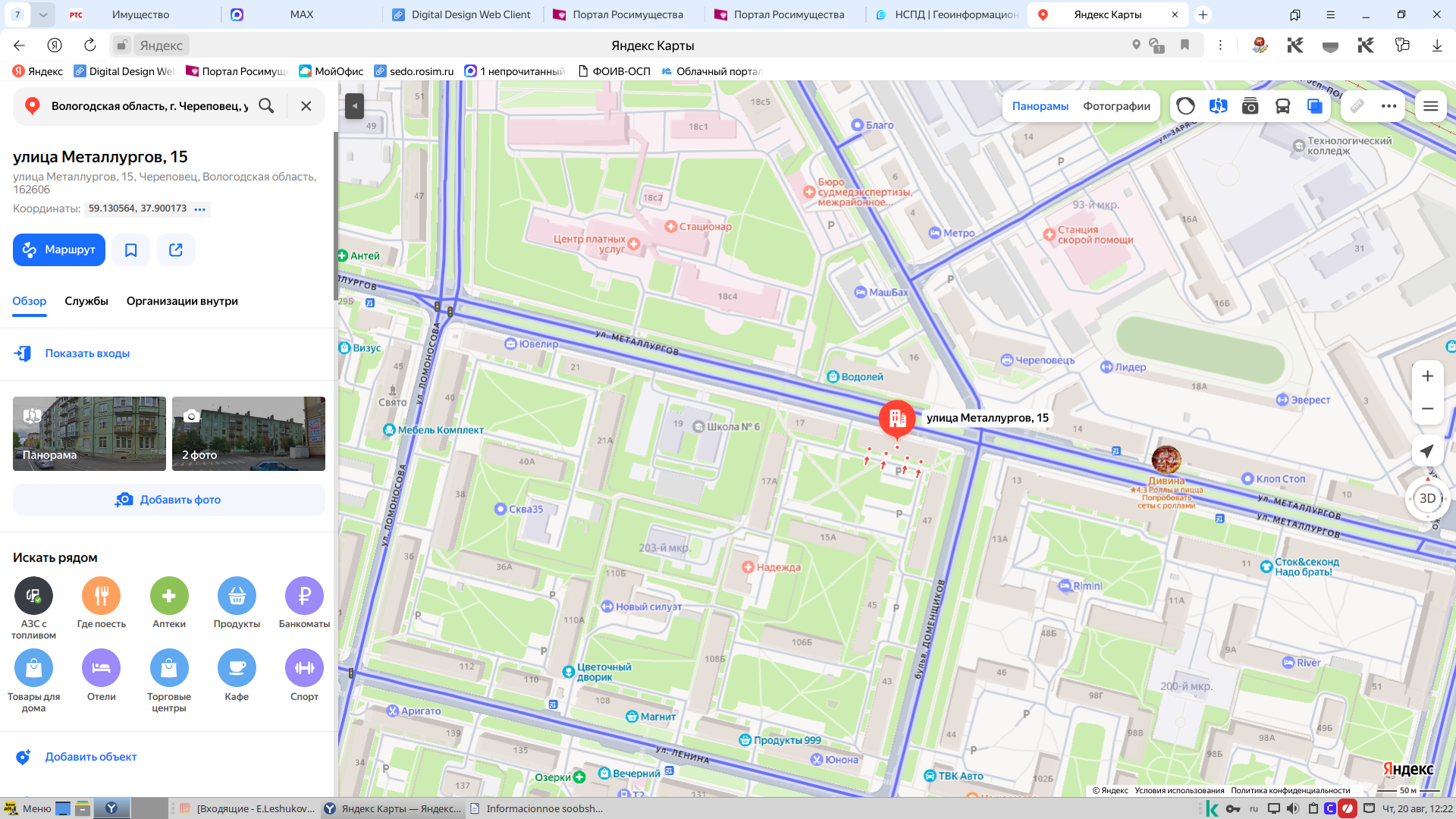Save the place to bookmarks
1456x819 pixels.
pos(131,249)
